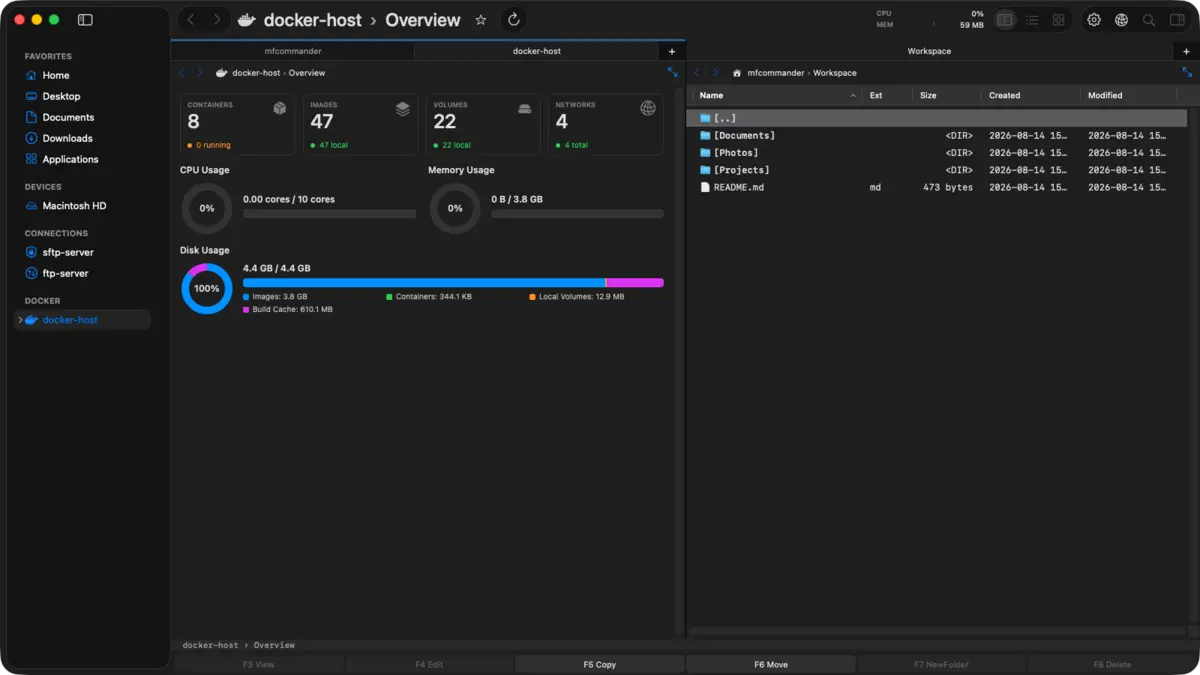
Task: Open the Volumes card showing 22
Action: tap(483, 125)
